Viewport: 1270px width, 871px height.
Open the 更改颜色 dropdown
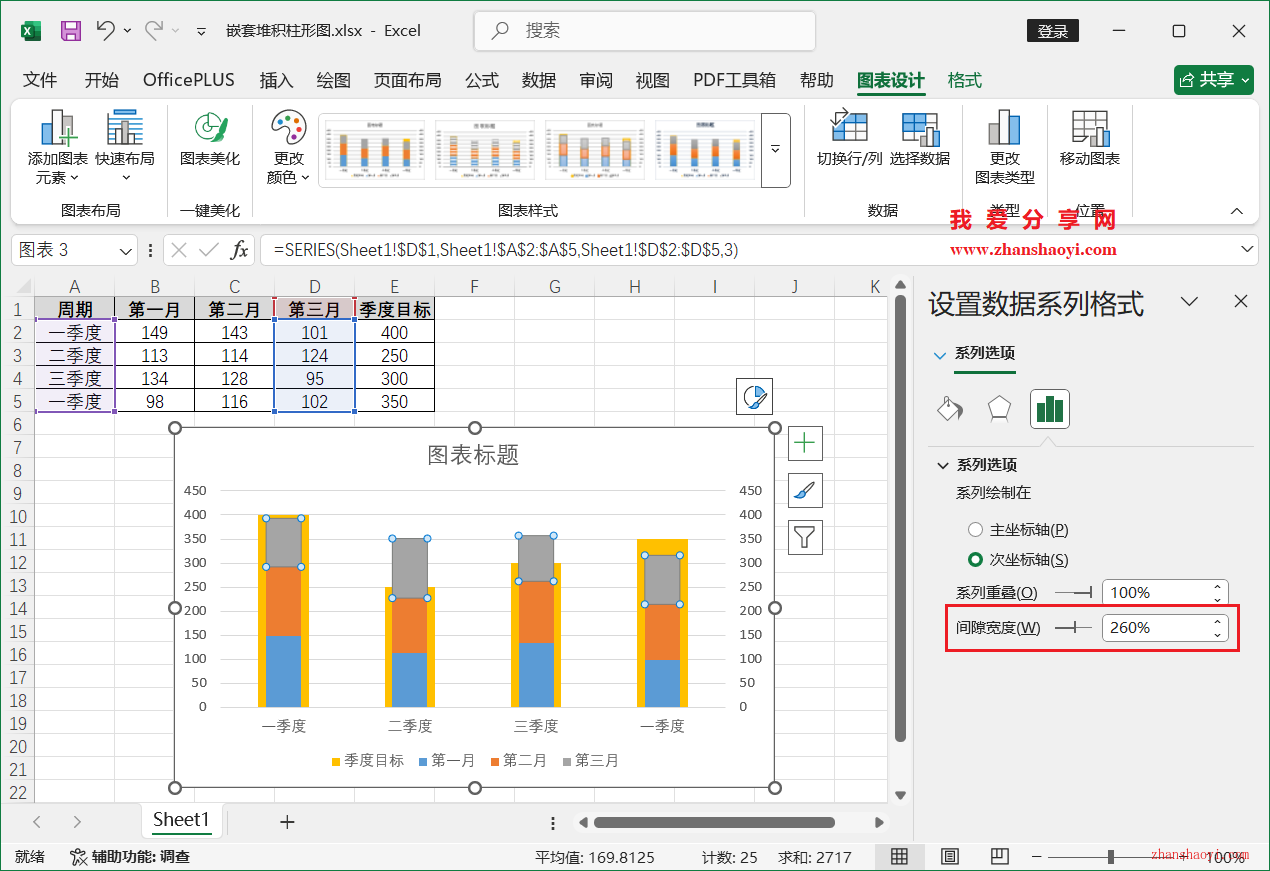pyautogui.click(x=288, y=148)
